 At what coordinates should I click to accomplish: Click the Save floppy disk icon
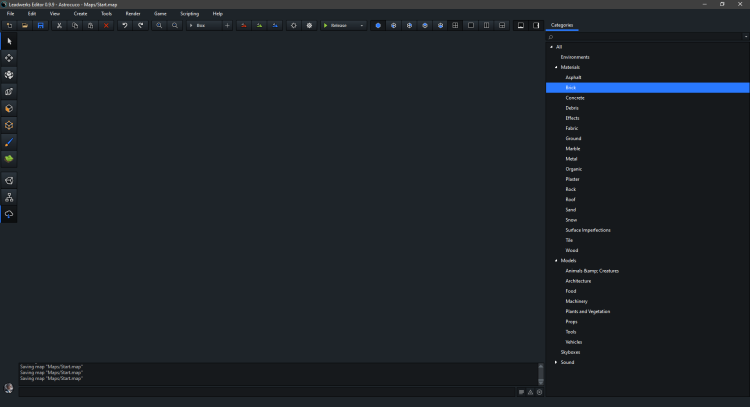(x=40, y=25)
